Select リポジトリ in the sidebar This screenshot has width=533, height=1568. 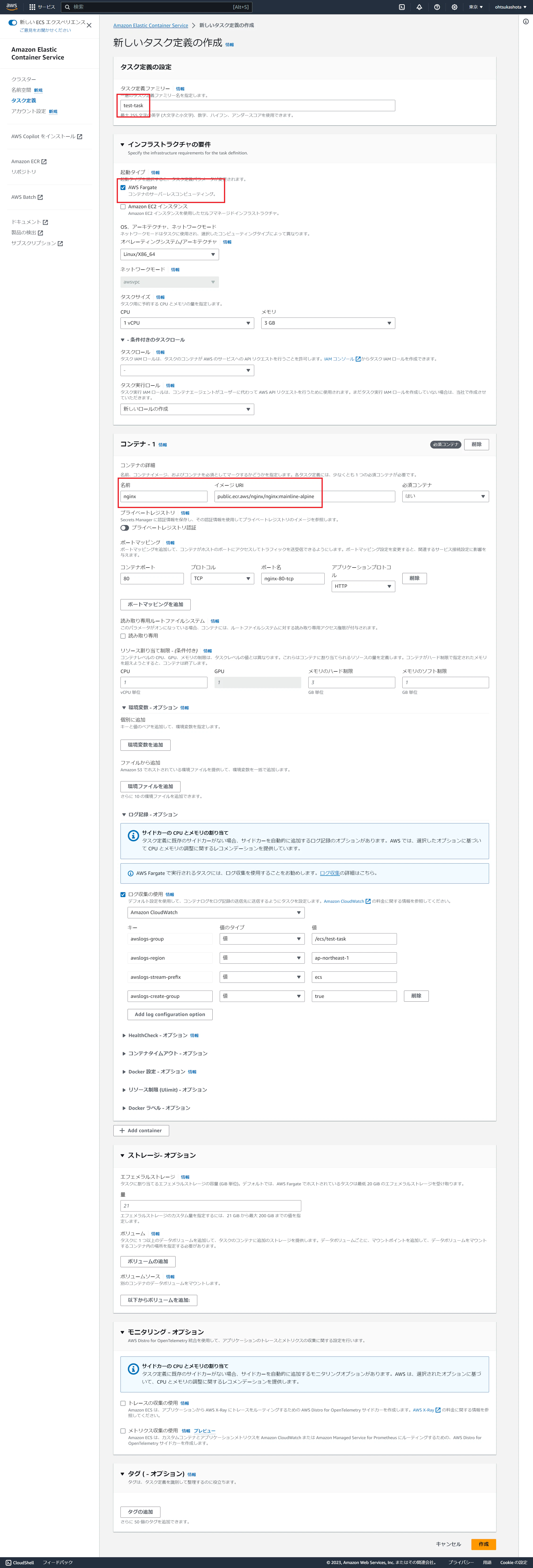24,172
